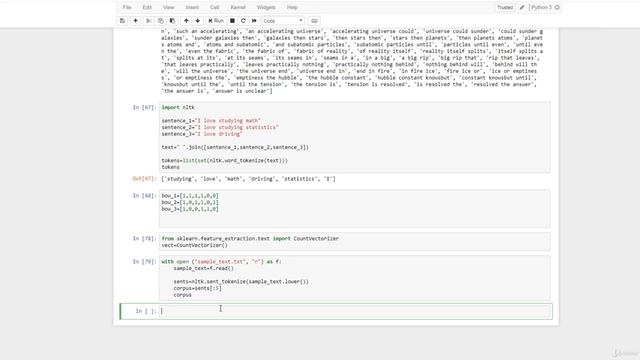Image resolution: width=640 pixels, height=360 pixels.
Task: Click the empty active code cell input
Action: click(355, 311)
